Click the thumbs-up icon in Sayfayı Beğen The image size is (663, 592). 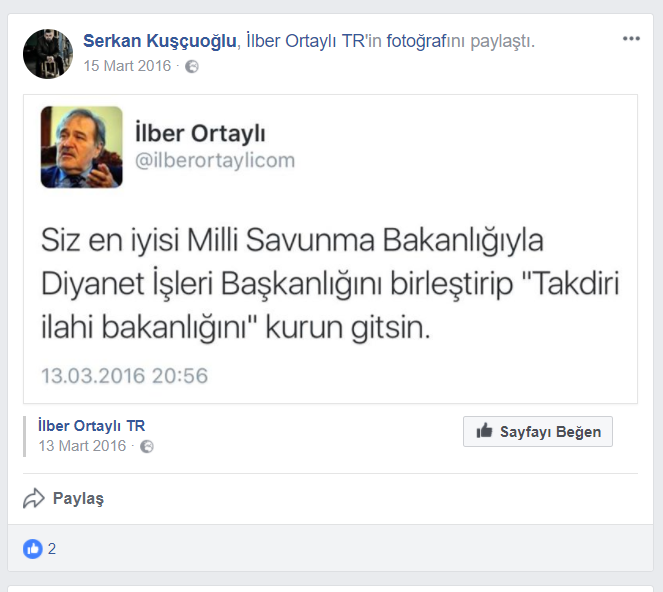(484, 430)
